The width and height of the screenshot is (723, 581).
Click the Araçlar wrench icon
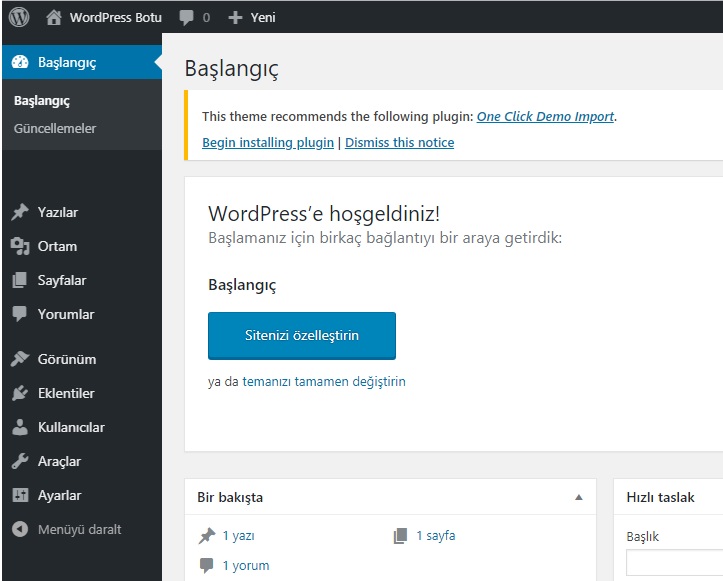(20, 461)
